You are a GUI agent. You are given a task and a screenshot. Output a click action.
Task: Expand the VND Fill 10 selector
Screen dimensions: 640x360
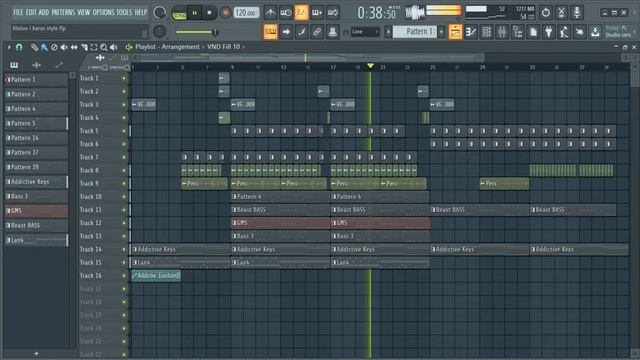coord(224,47)
